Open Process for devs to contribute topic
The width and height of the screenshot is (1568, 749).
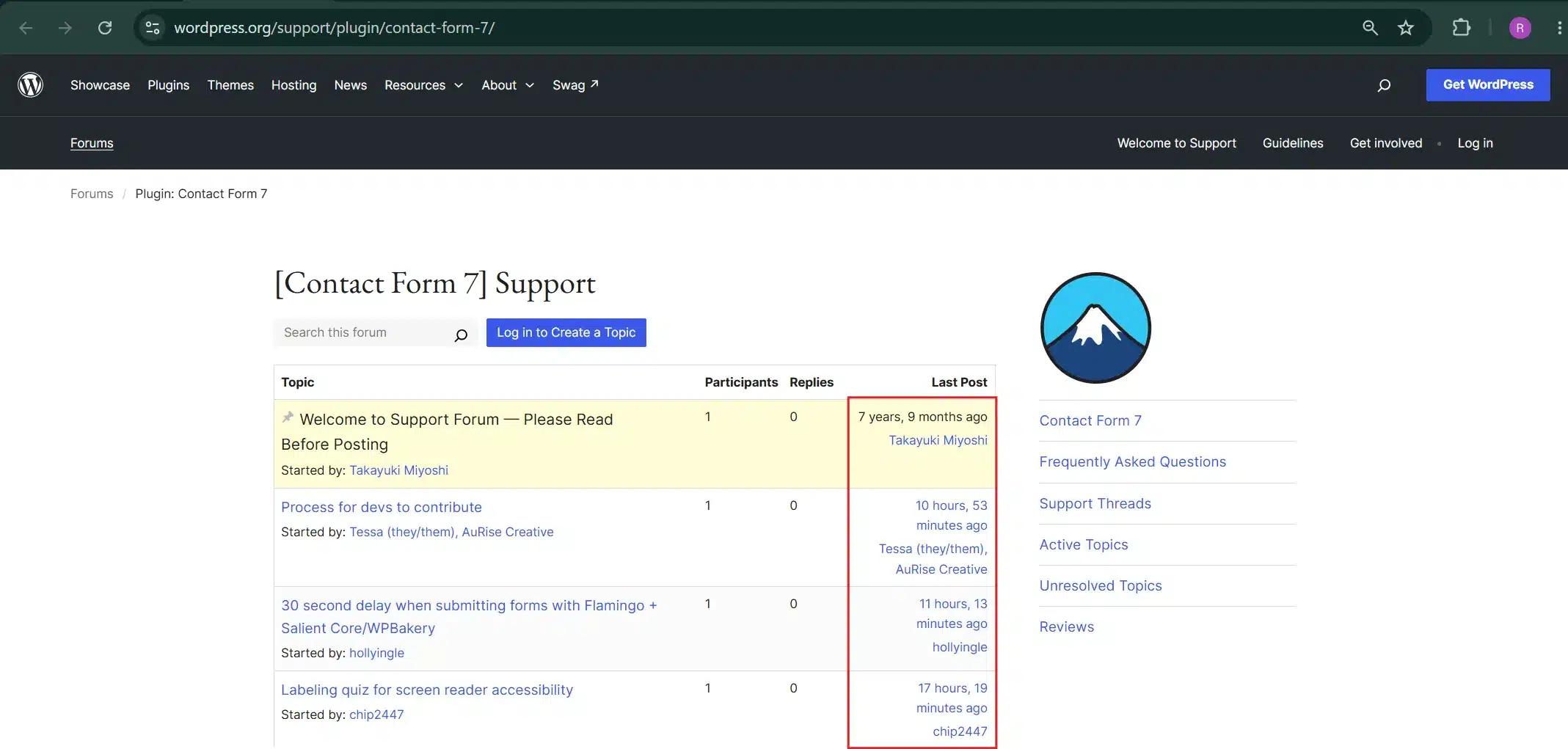382,507
